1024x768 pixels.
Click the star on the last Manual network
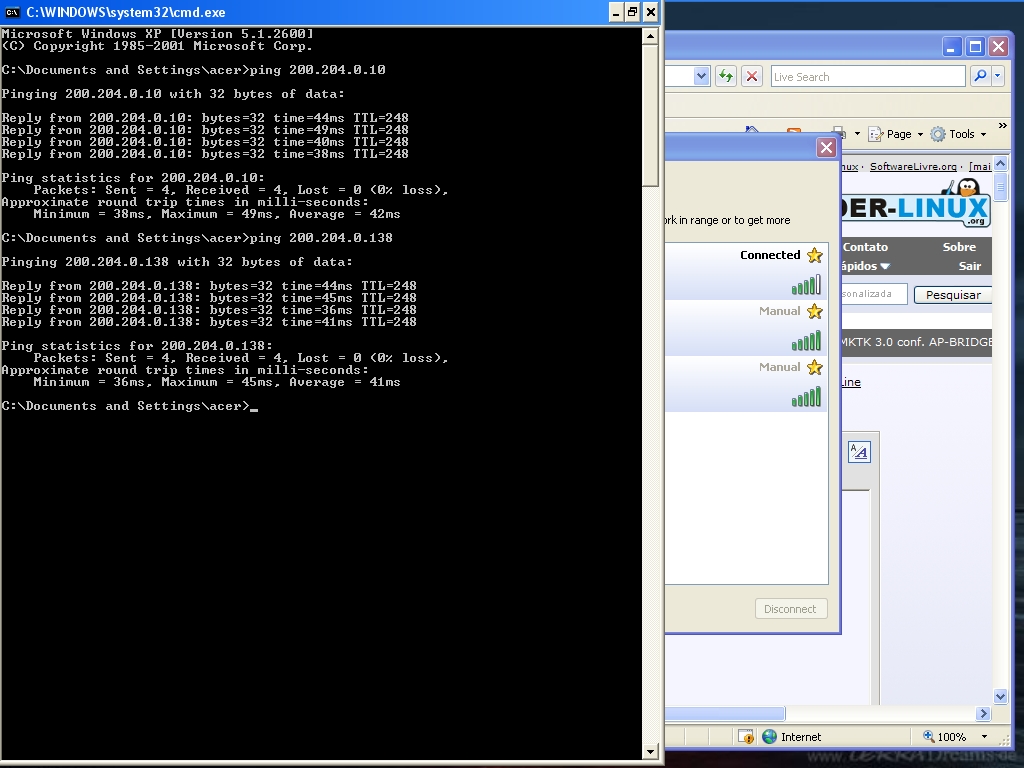[814, 367]
